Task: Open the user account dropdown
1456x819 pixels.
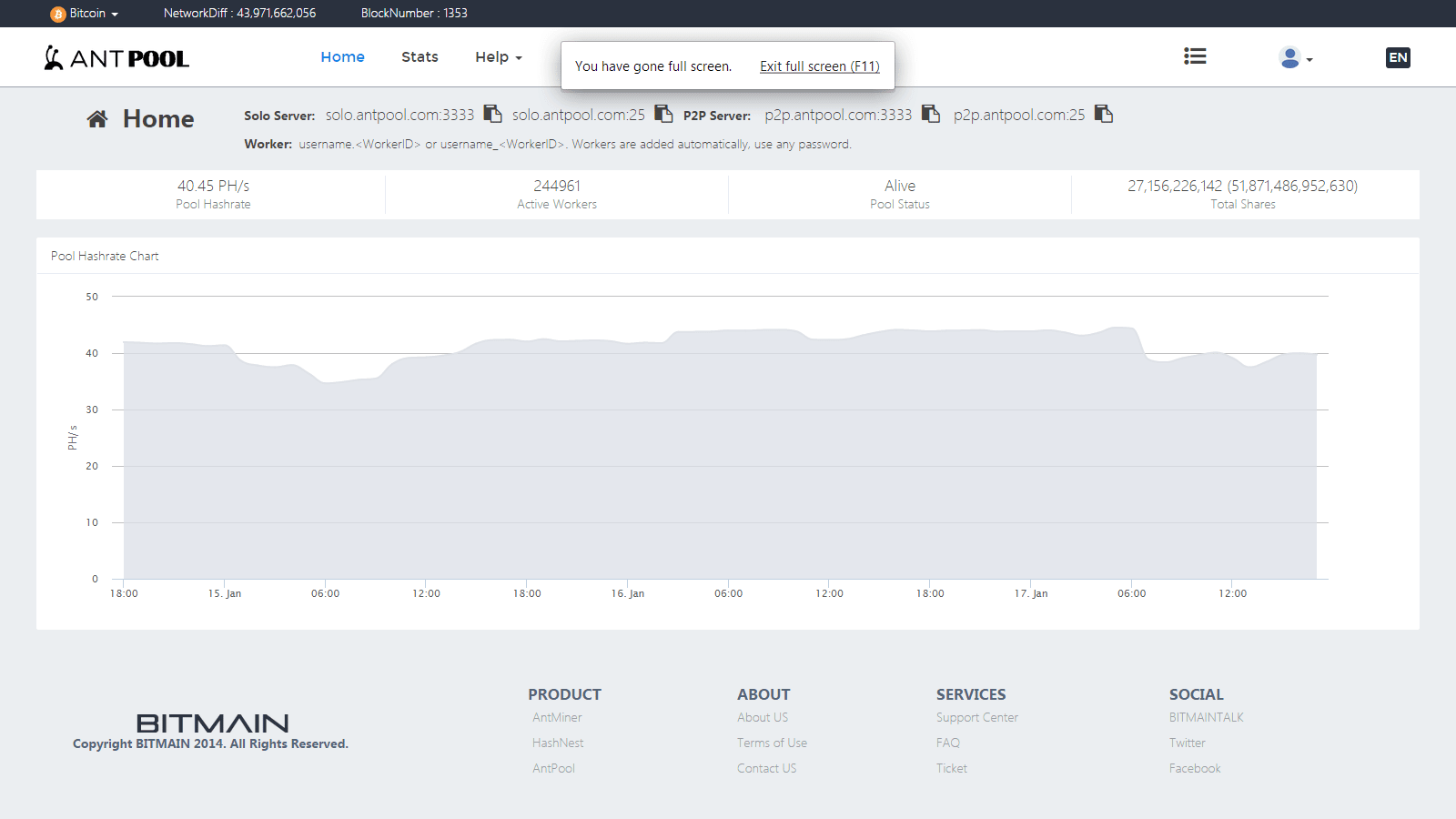Action: click(x=1295, y=58)
